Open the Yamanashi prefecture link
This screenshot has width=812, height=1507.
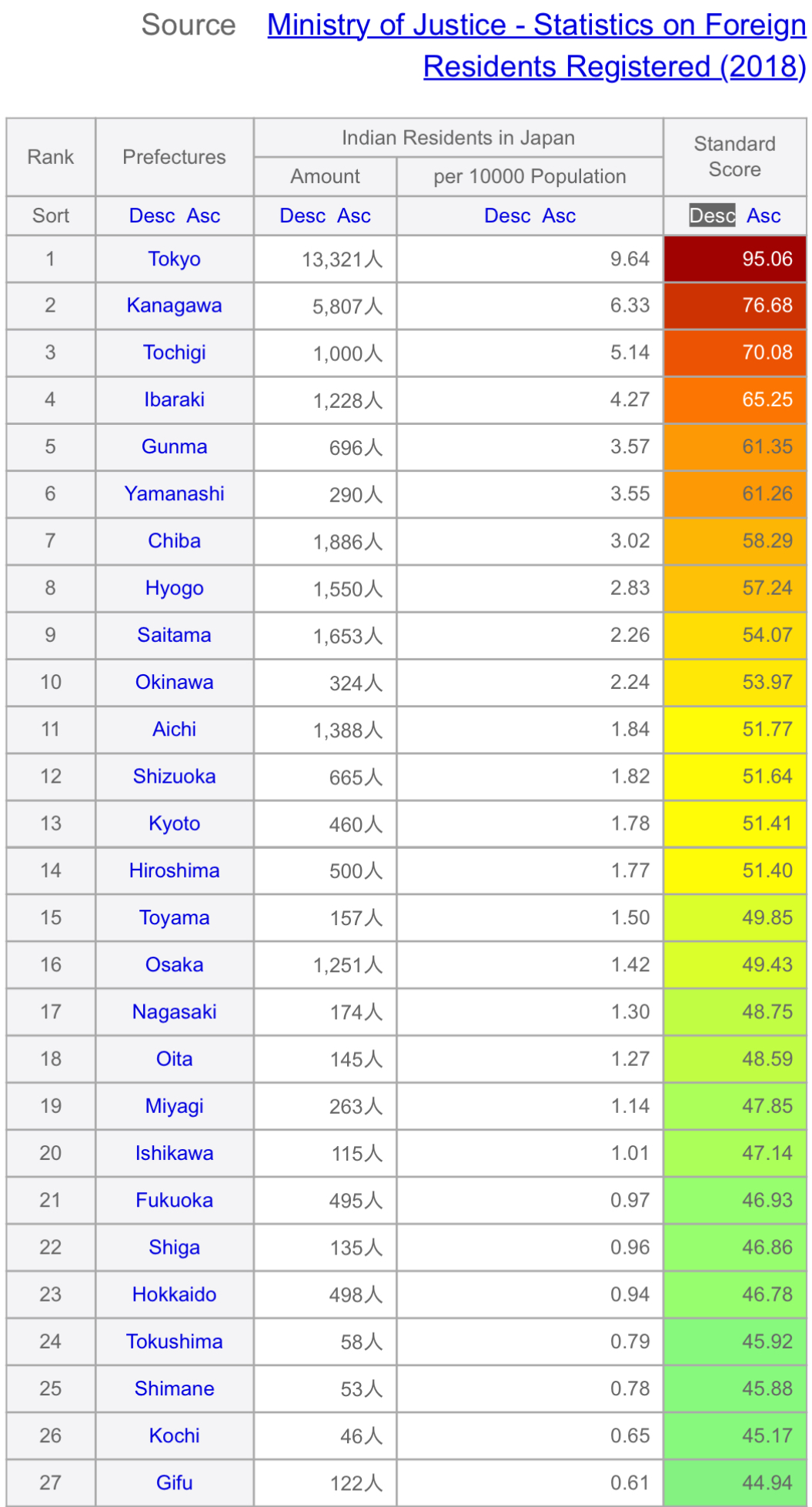pos(175,494)
